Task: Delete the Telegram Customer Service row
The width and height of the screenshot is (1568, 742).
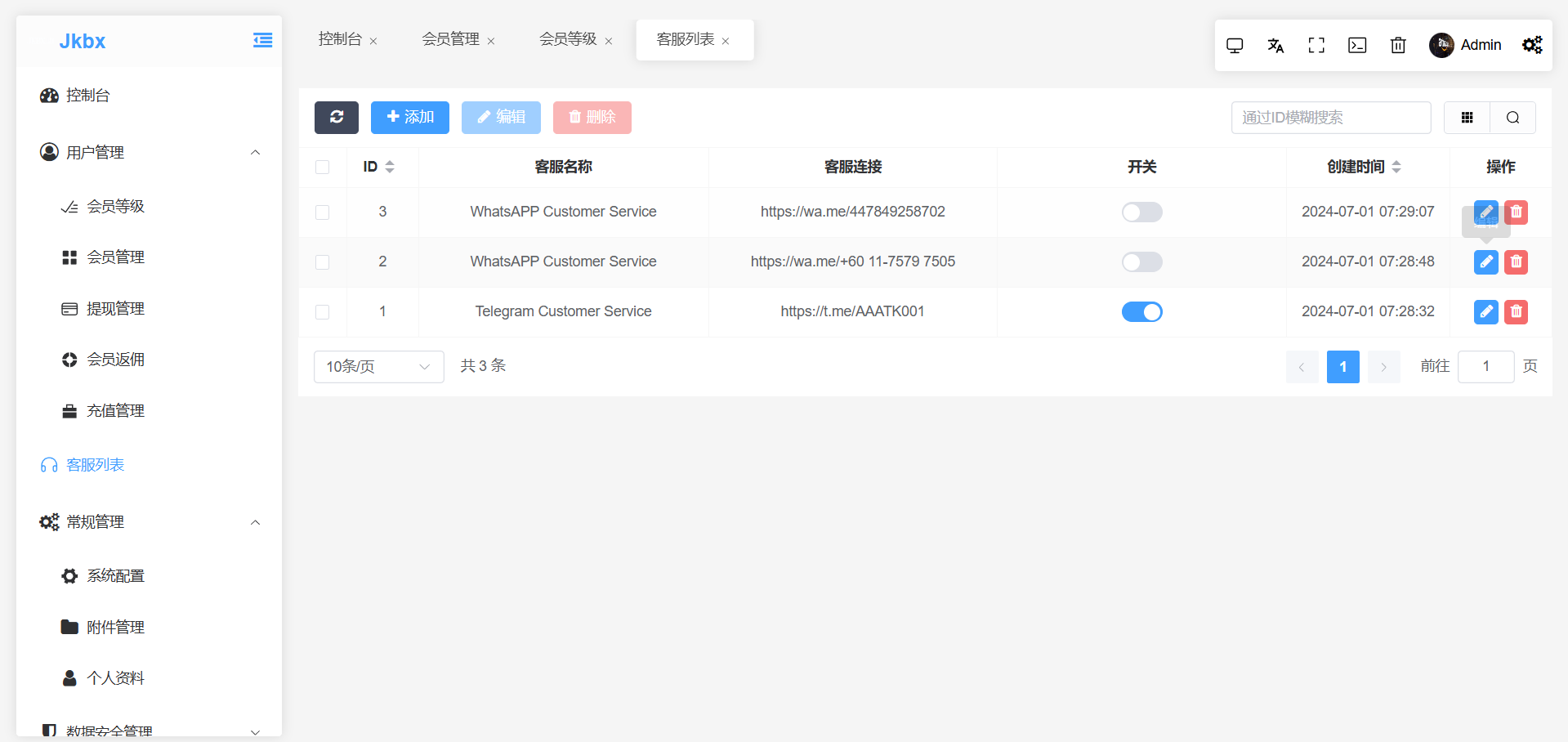Action: (x=1516, y=312)
